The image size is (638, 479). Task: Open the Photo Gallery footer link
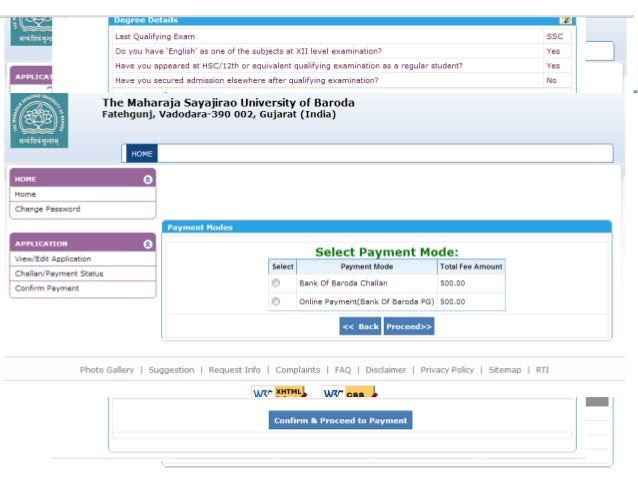tap(107, 370)
